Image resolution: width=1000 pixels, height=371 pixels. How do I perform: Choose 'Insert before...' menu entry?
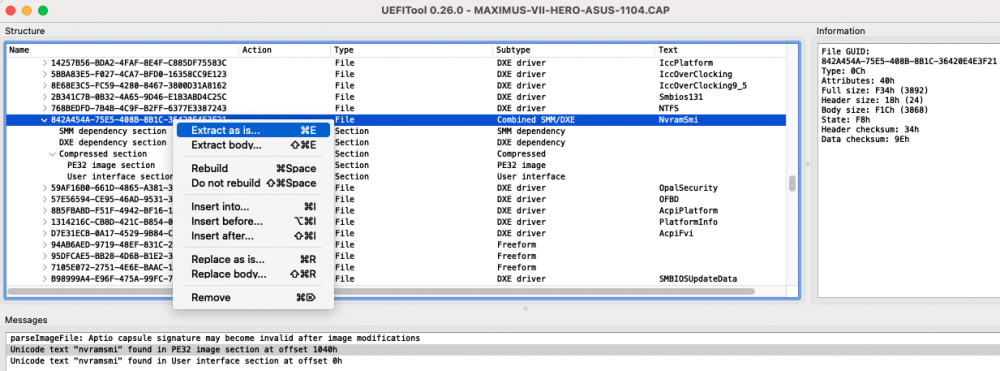click(x=253, y=221)
